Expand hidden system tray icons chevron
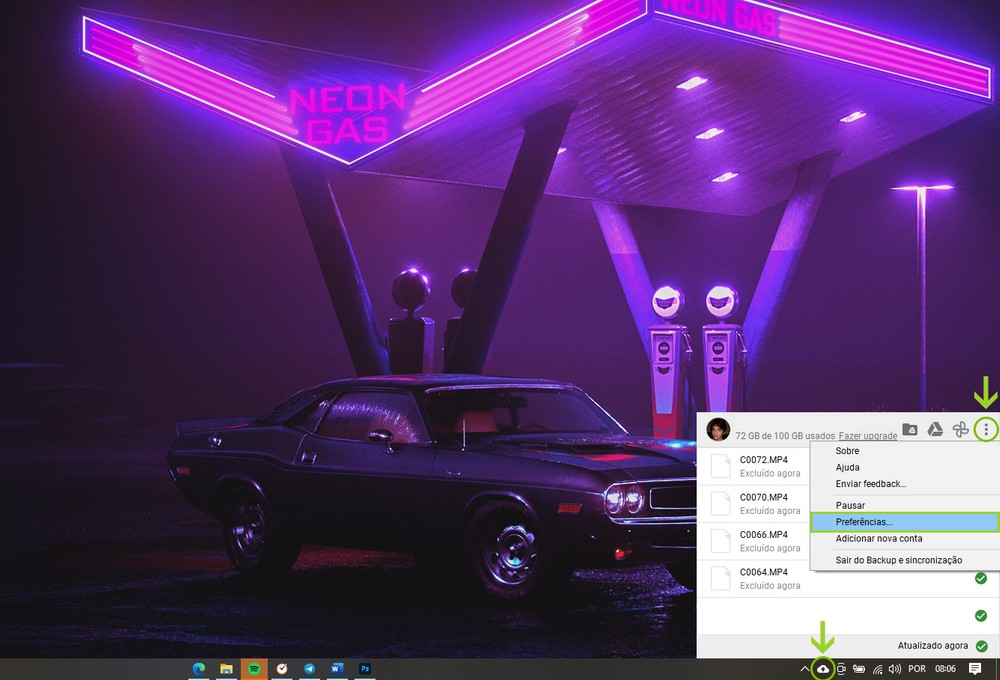This screenshot has height=680, width=1000. (x=803, y=669)
